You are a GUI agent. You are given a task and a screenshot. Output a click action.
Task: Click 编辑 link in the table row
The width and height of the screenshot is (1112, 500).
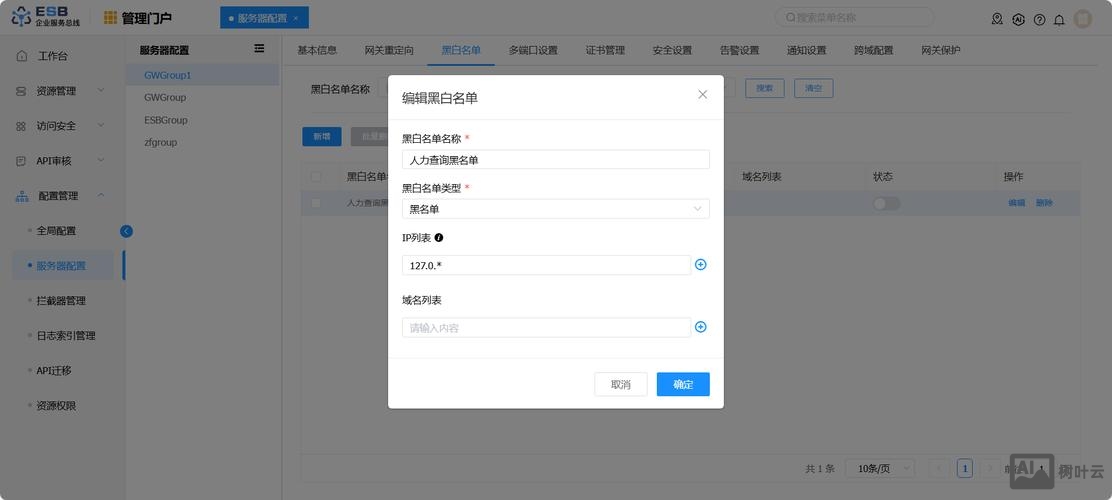pos(1016,203)
